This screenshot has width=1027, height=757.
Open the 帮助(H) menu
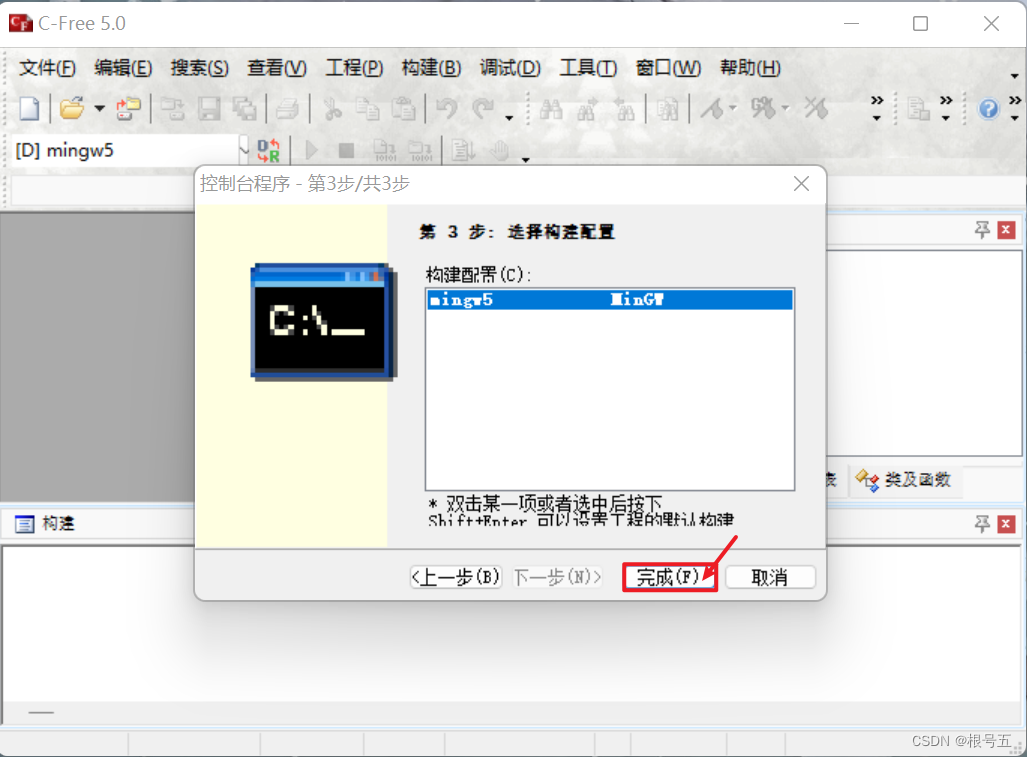pyautogui.click(x=751, y=67)
